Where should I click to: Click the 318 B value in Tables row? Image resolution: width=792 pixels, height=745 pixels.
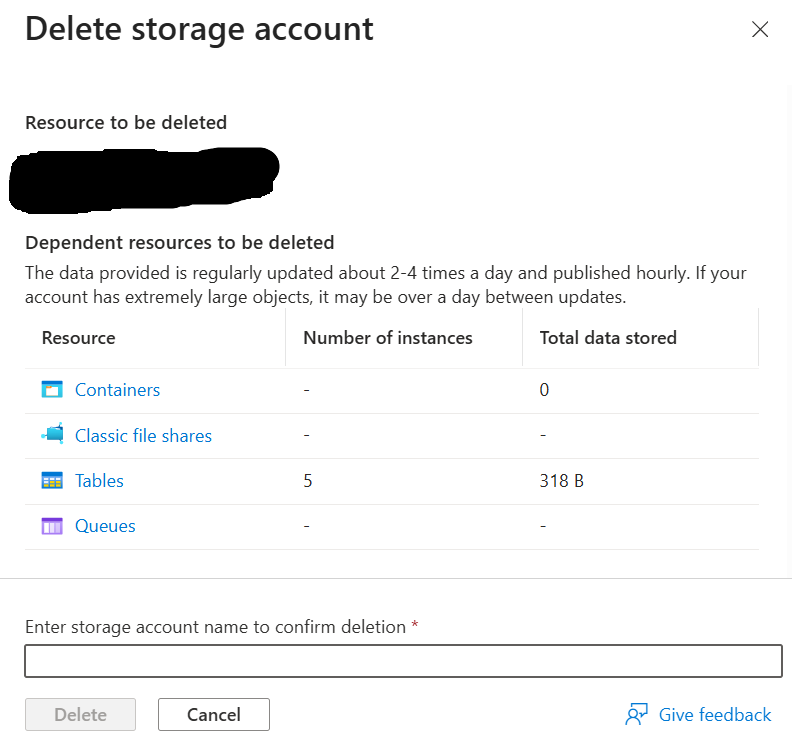point(562,481)
